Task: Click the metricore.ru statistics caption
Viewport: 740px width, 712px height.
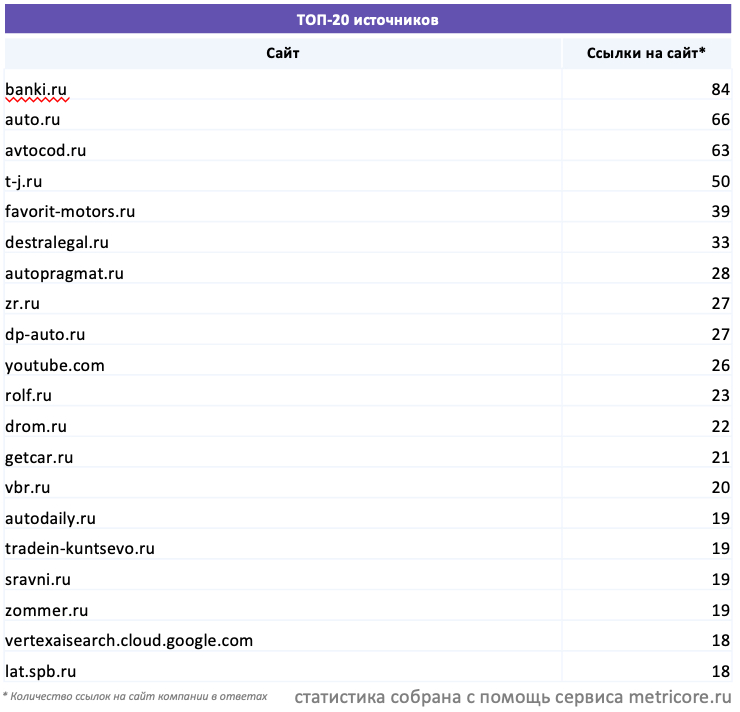Action: click(512, 697)
